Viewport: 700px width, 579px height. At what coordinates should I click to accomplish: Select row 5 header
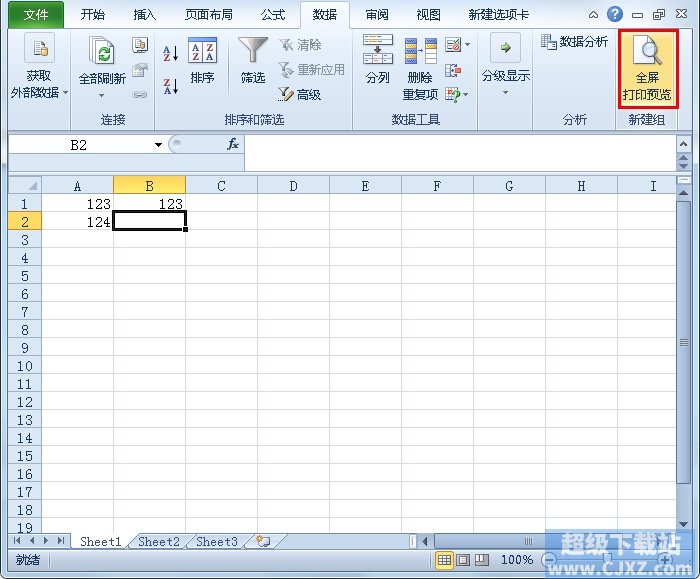(25, 276)
